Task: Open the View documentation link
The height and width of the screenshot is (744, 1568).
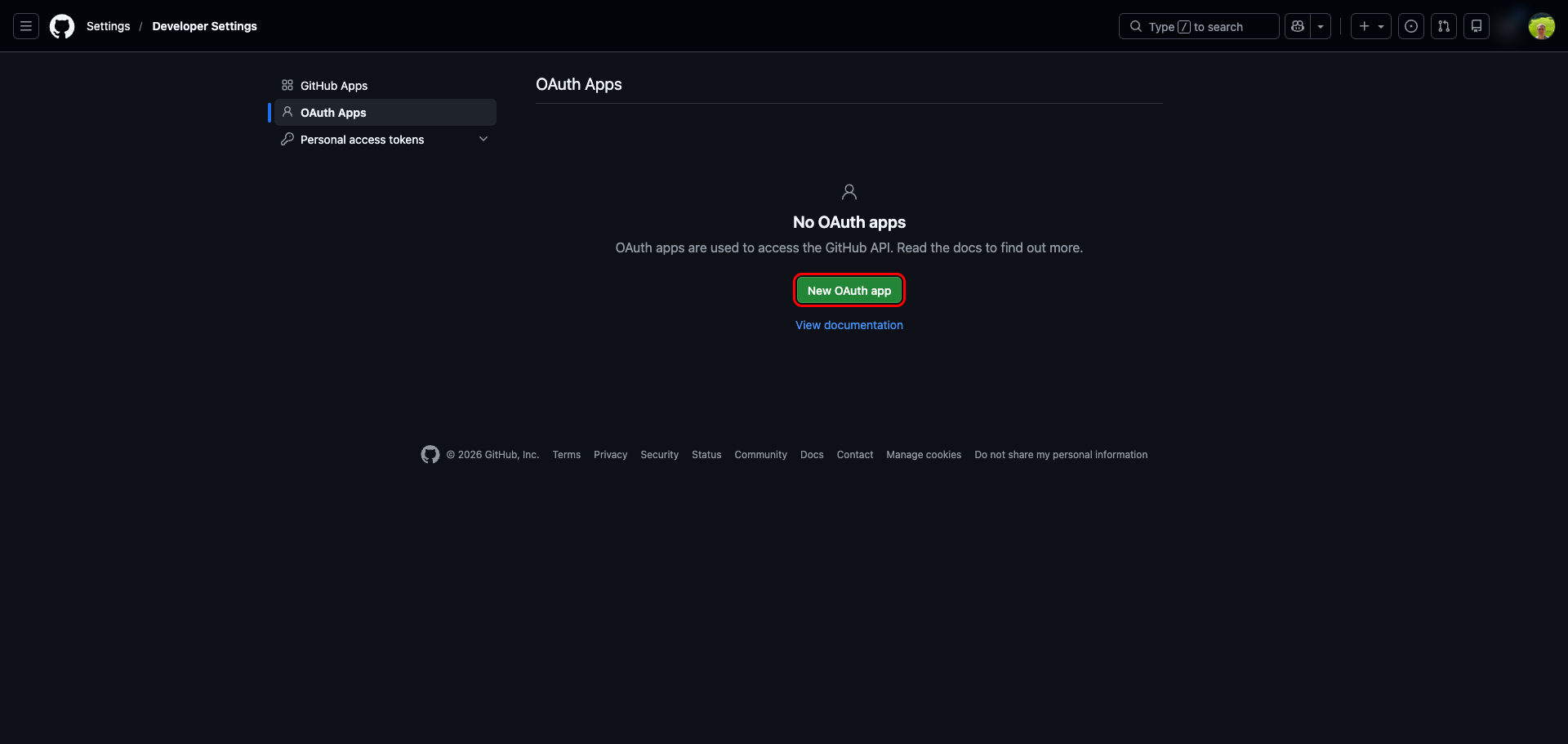Action: click(849, 325)
